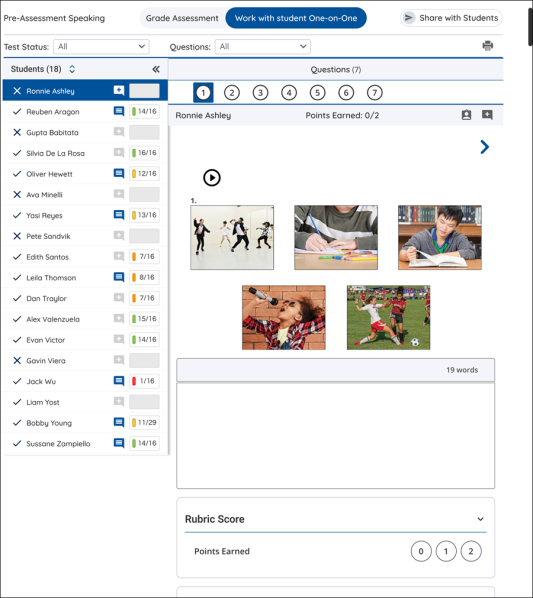The image size is (533, 598).
Task: Open the Test Status dropdown
Action: pos(101,47)
